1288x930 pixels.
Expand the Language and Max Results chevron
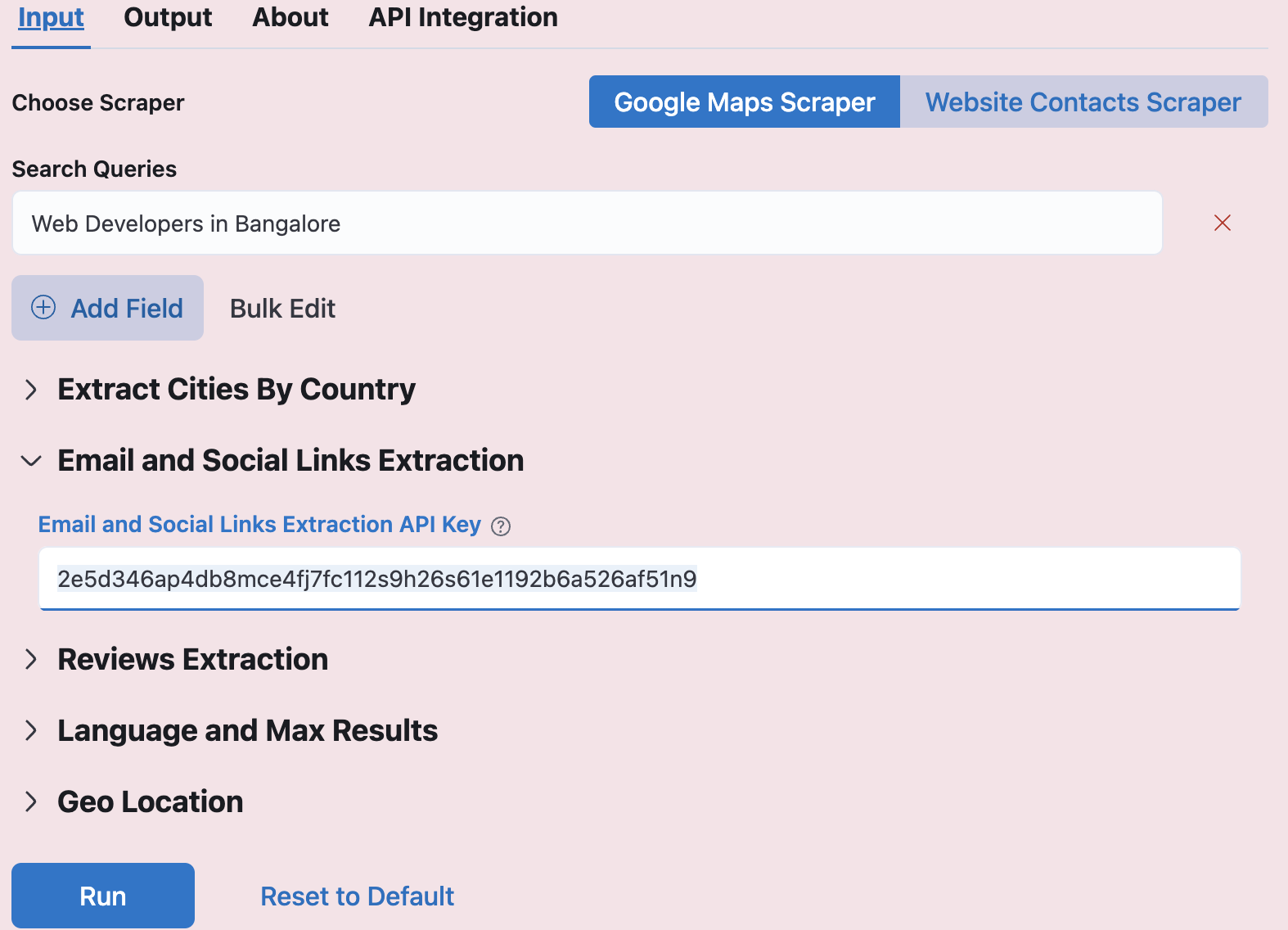click(31, 730)
